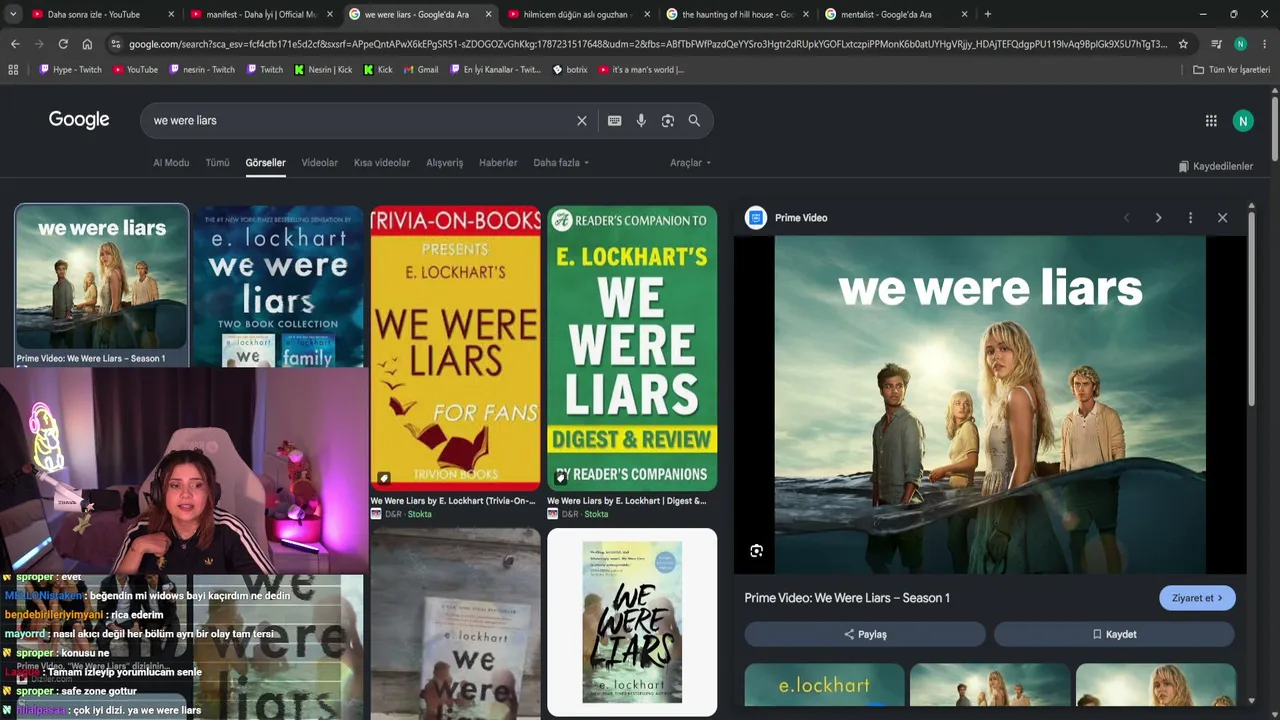1280x720 pixels.
Task: Click the address bar URL field
Action: click(x=648, y=44)
